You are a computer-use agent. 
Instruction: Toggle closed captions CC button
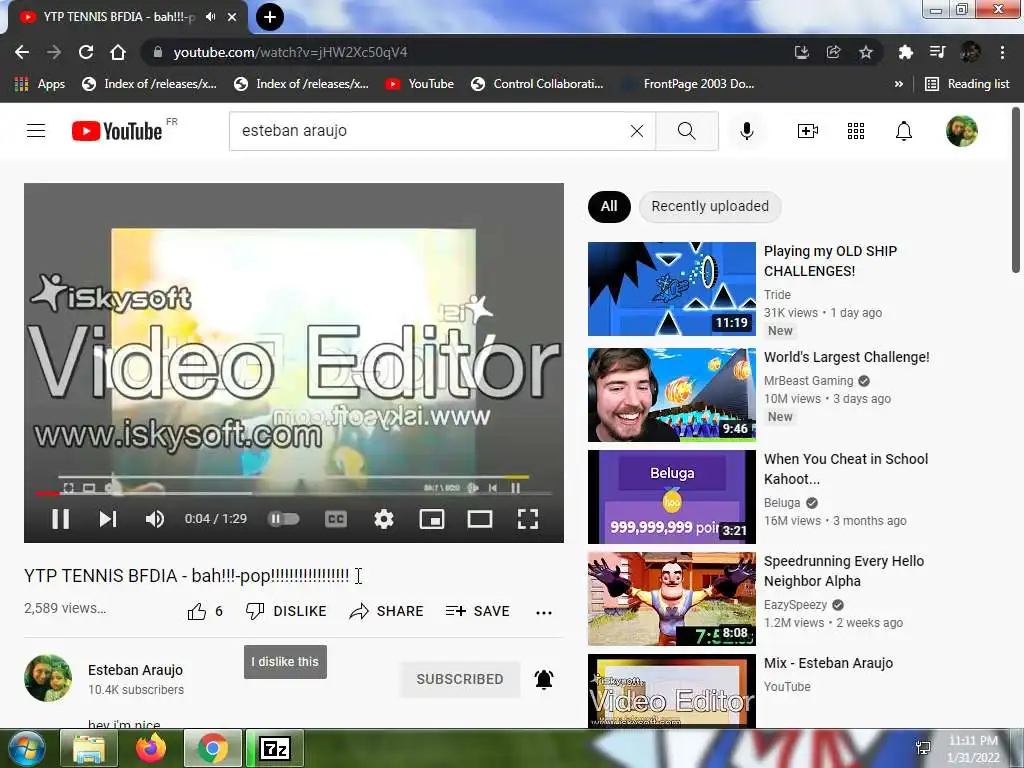coord(336,519)
